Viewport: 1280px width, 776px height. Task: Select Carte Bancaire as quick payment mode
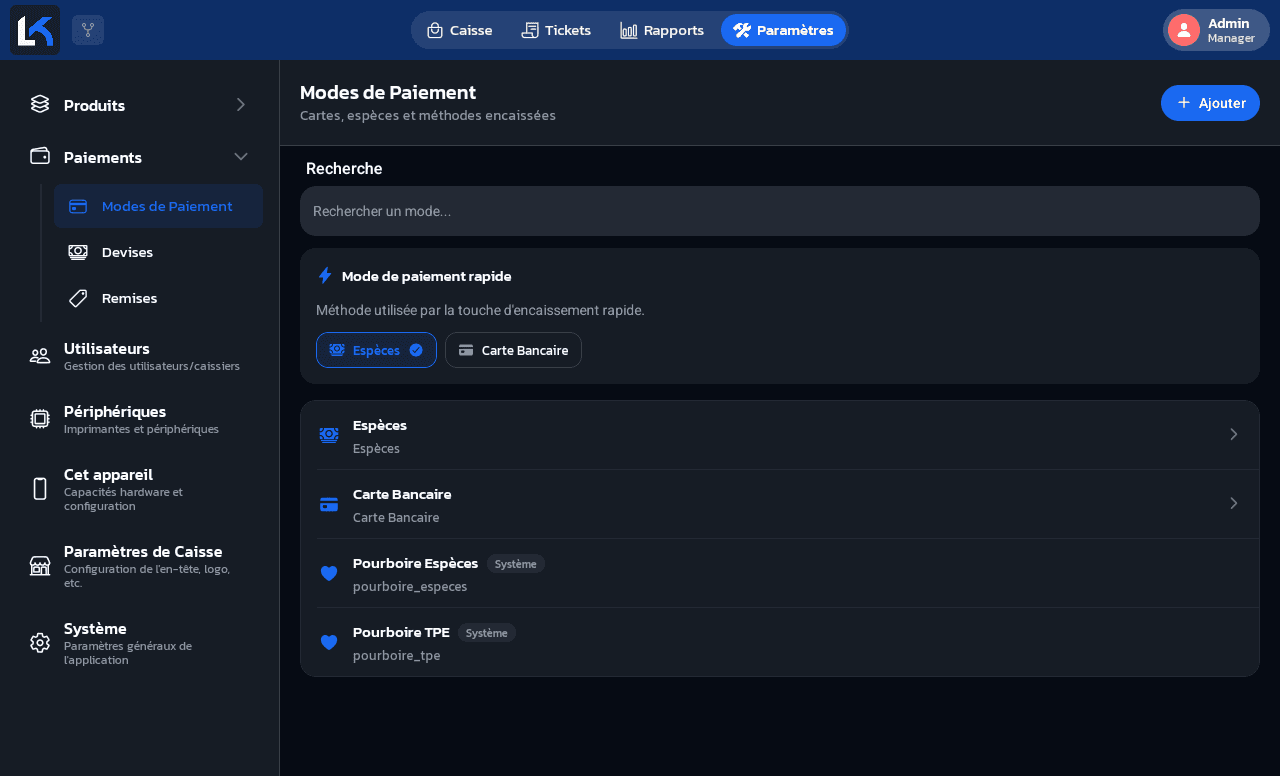point(513,350)
